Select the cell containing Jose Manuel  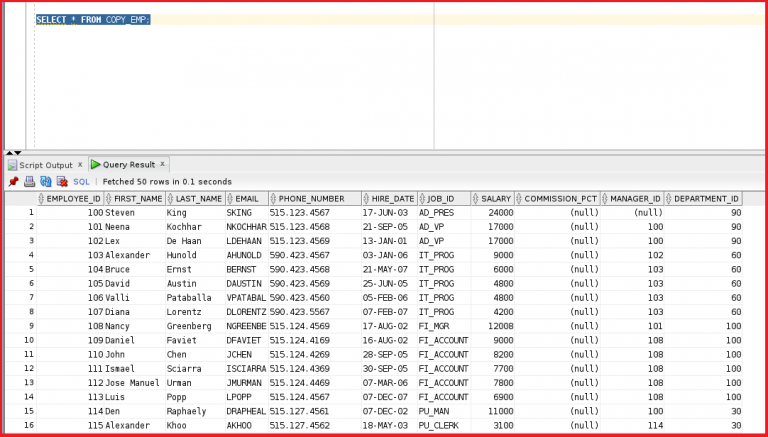pyautogui.click(x=135, y=383)
